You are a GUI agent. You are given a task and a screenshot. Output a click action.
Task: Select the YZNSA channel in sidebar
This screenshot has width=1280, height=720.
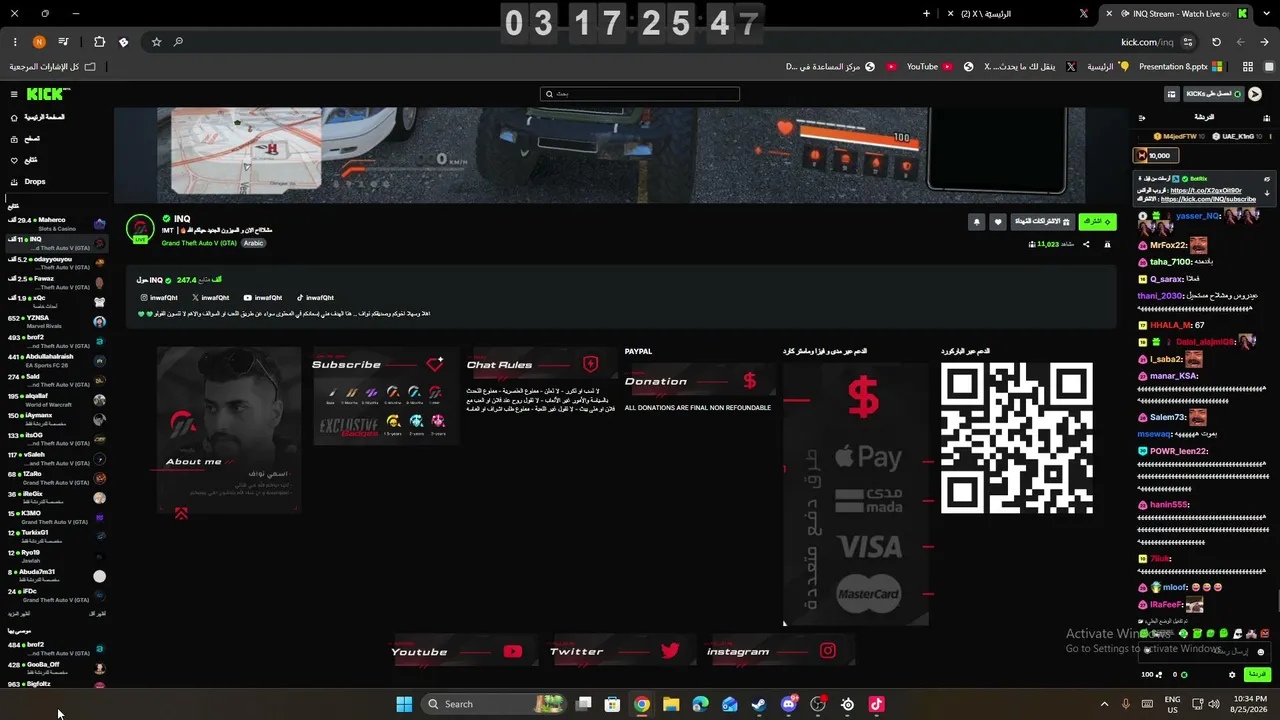[x=54, y=321]
